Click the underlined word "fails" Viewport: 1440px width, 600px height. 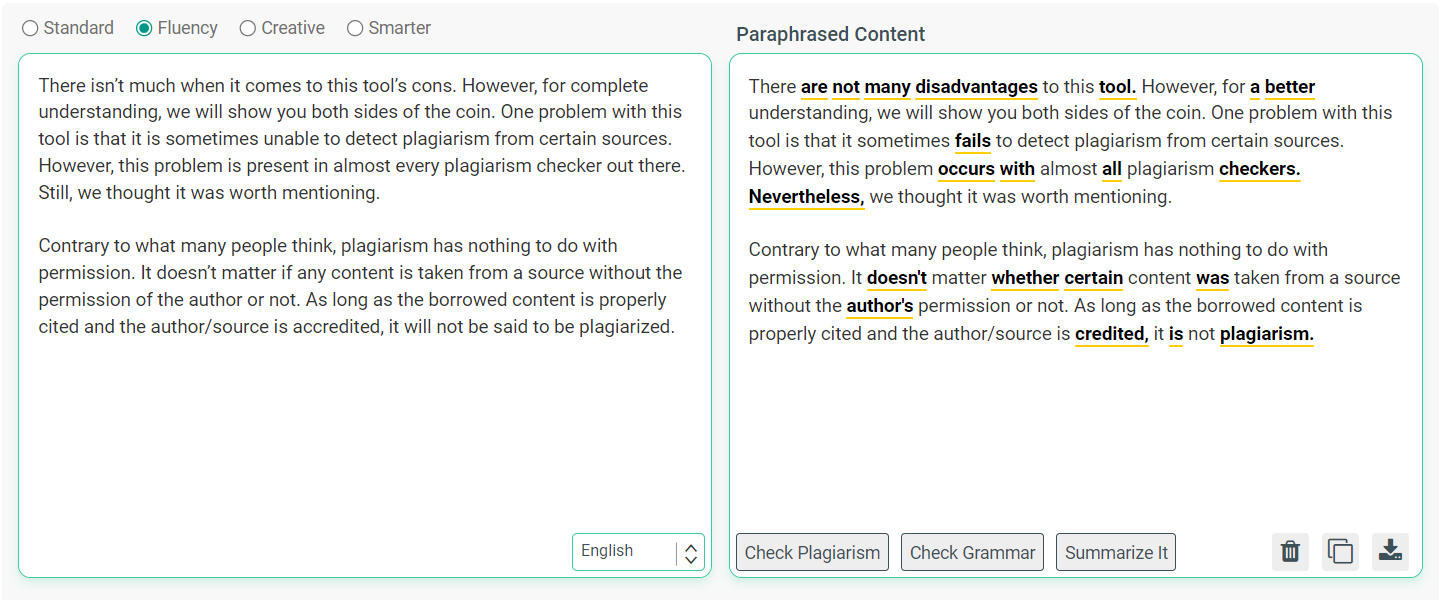(972, 141)
